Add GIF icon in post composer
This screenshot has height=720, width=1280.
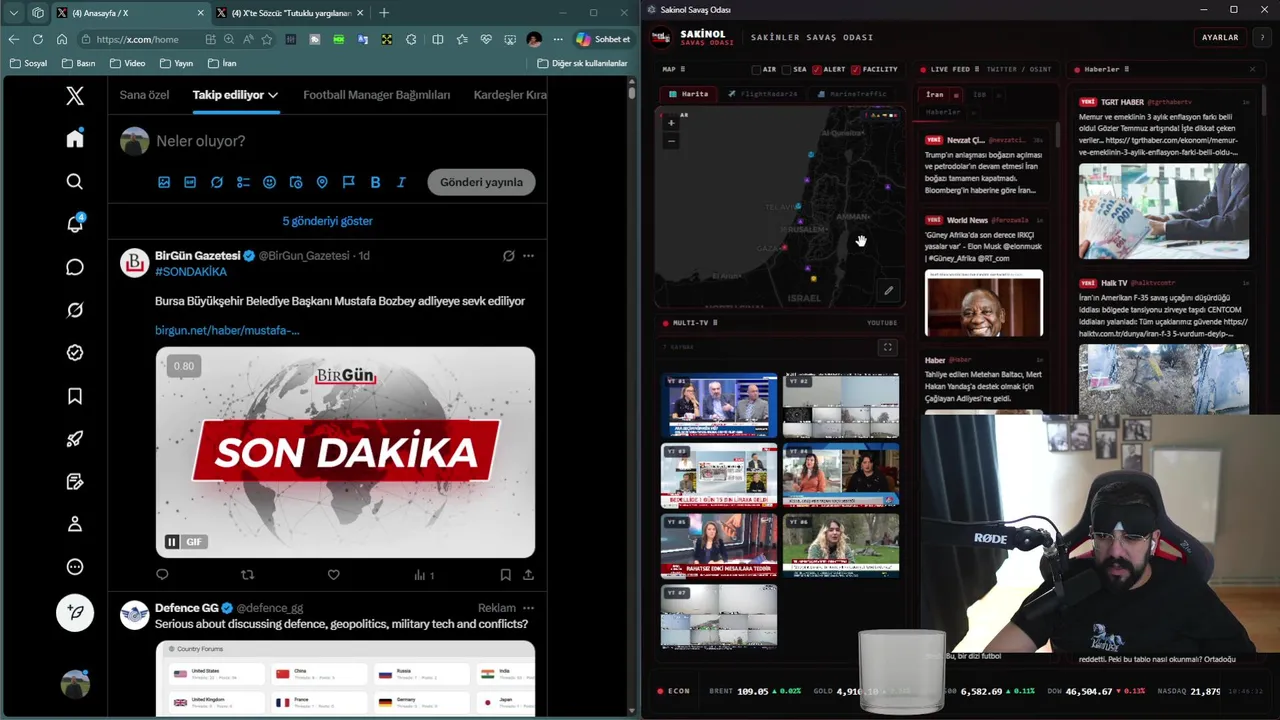(x=190, y=182)
